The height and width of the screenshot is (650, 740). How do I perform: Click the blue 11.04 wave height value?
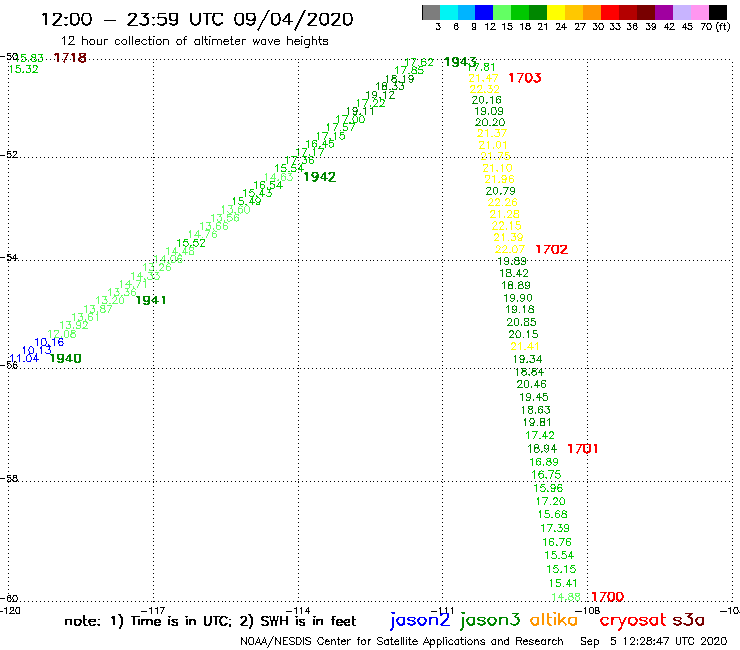pos(24,358)
